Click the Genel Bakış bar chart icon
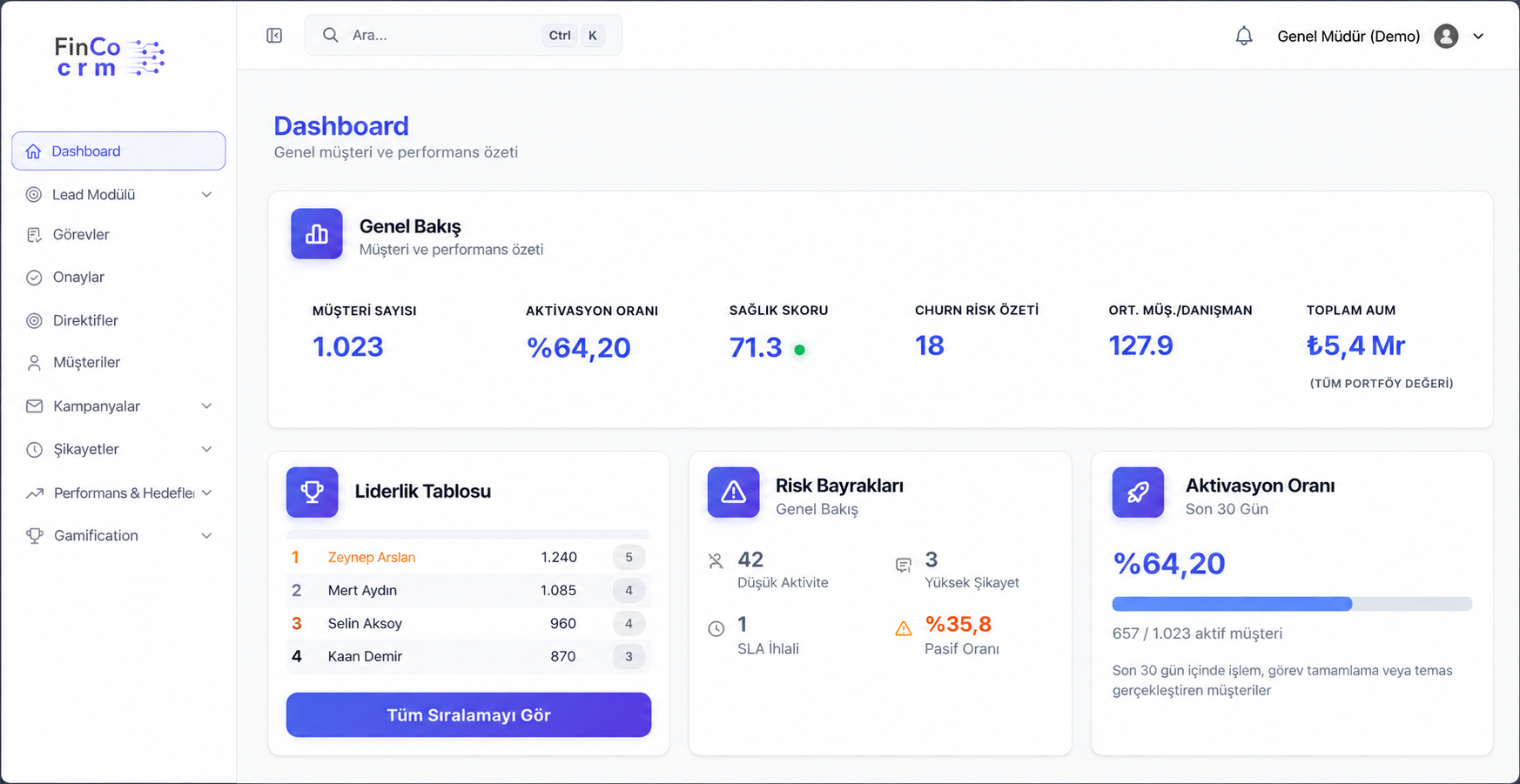 coord(317,233)
